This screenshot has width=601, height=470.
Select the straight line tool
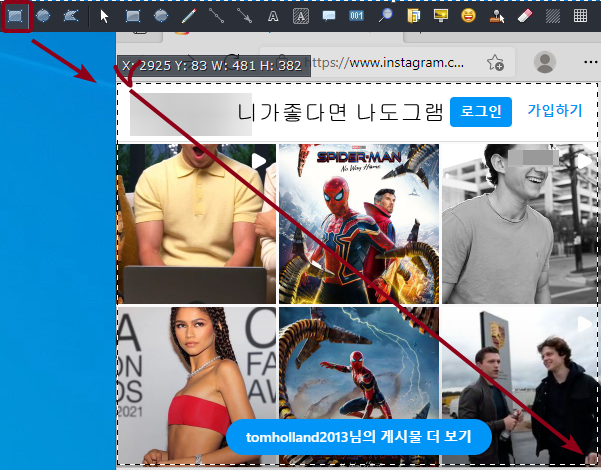click(217, 16)
